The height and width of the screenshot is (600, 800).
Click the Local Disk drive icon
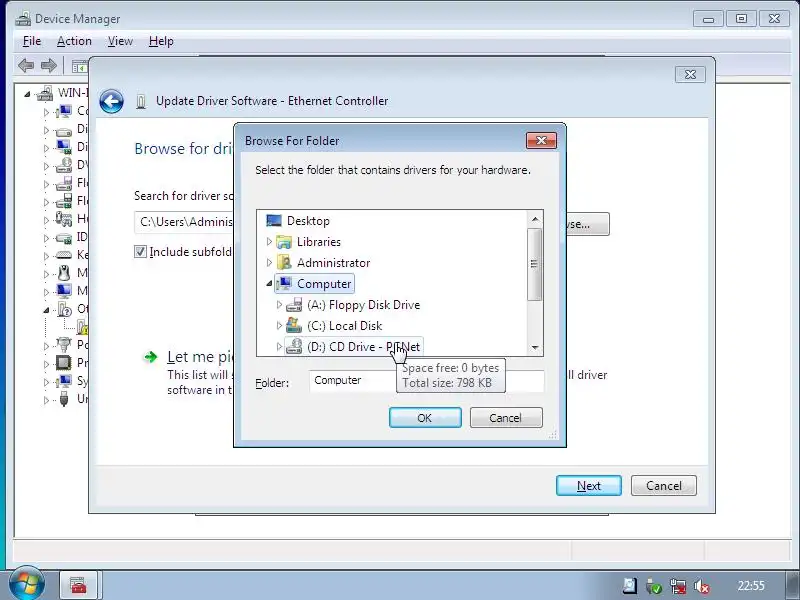point(294,326)
